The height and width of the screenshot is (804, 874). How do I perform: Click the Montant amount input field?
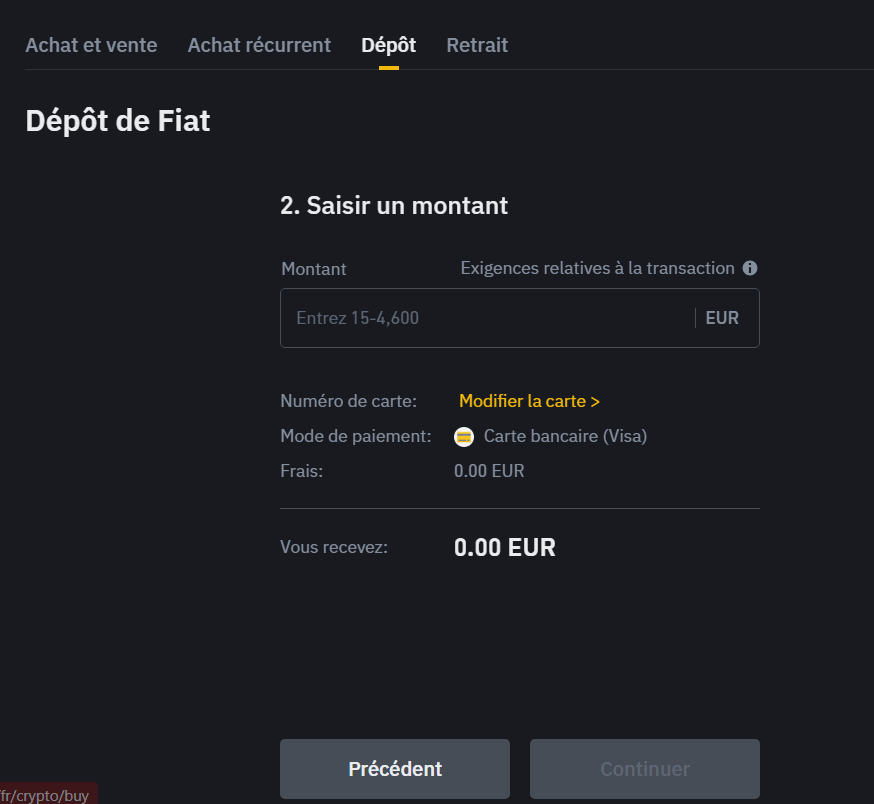(x=485, y=318)
